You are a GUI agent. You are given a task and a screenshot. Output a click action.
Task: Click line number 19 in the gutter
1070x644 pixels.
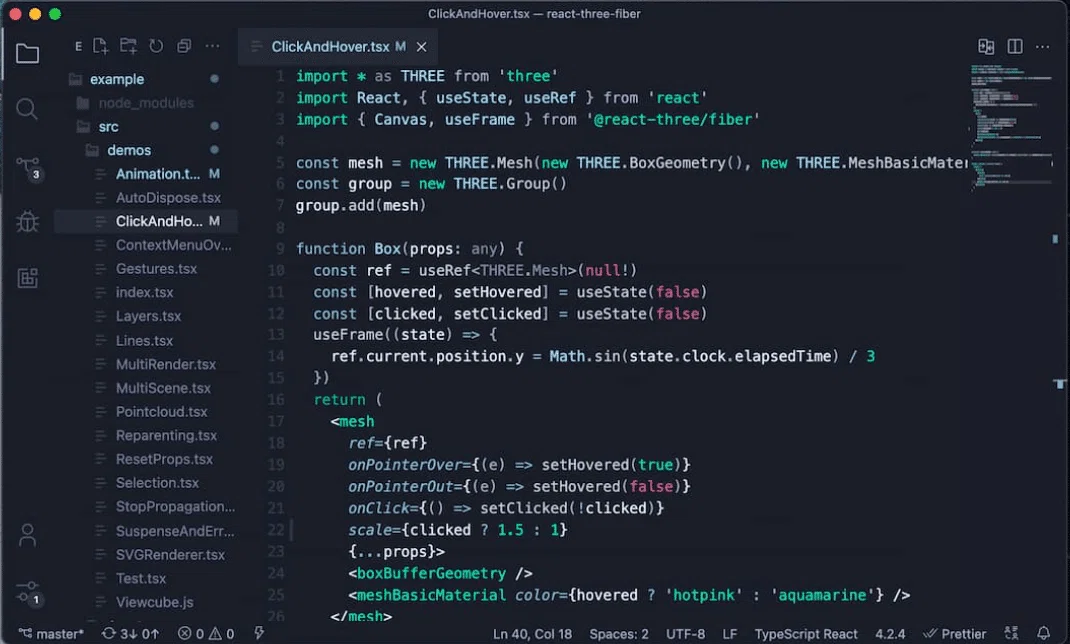coord(276,465)
